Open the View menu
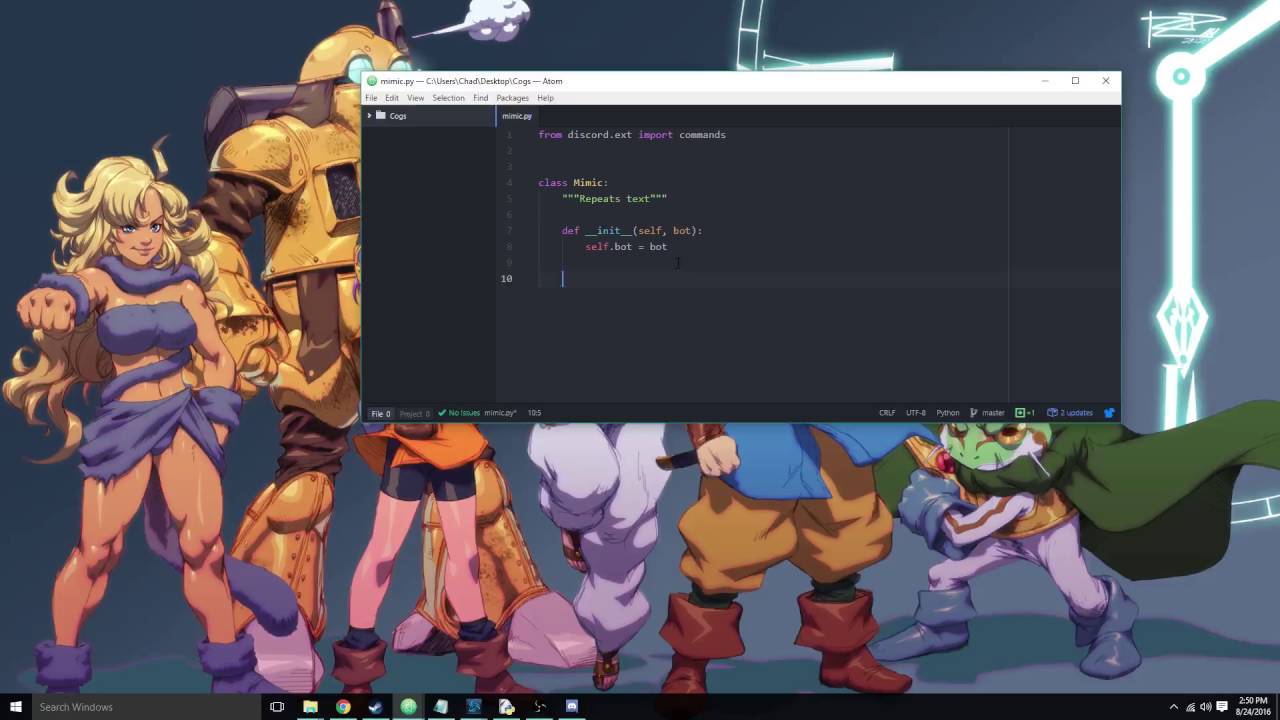 point(415,98)
